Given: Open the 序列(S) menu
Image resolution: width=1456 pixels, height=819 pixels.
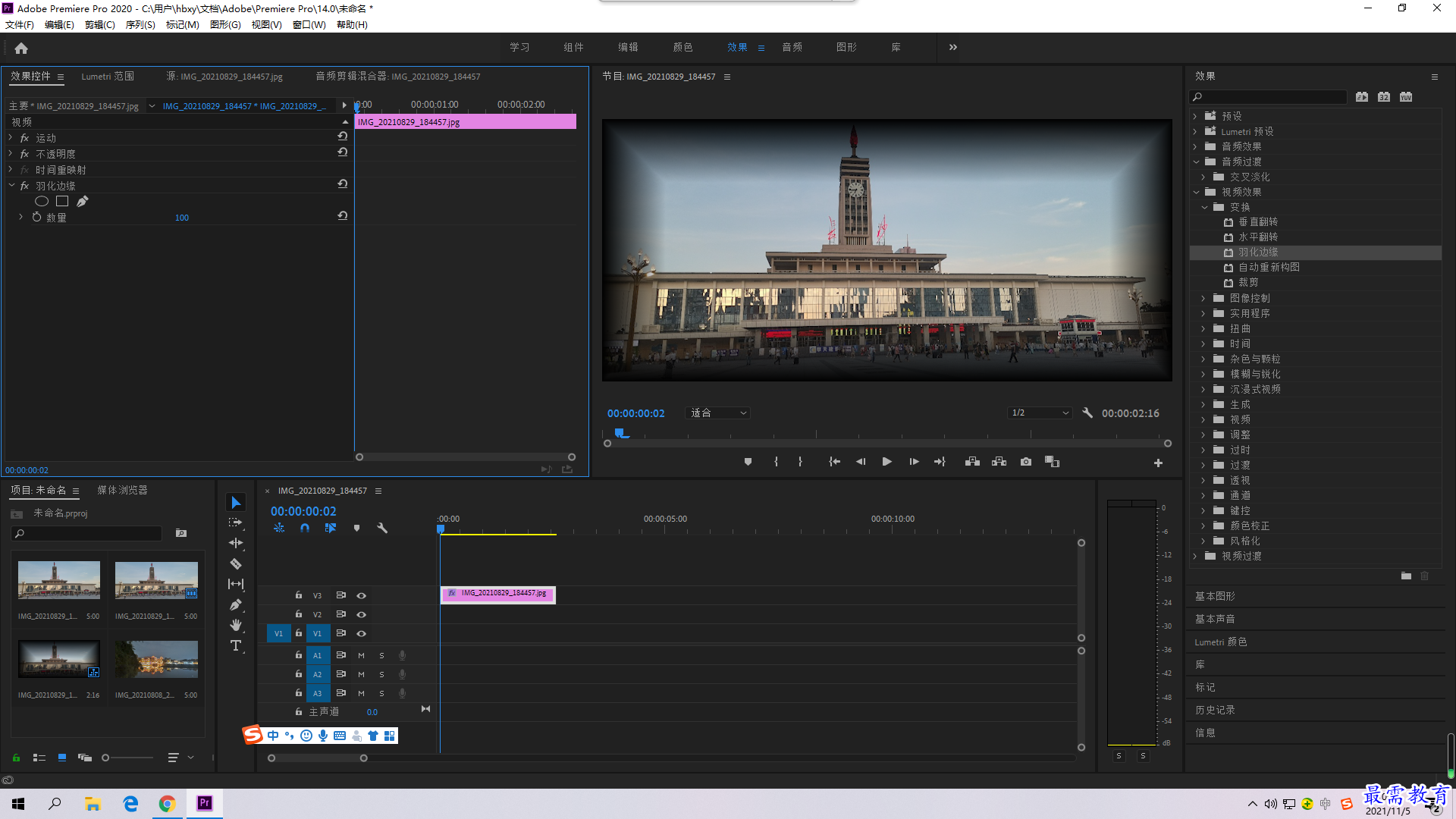Looking at the screenshot, I should click(x=140, y=25).
